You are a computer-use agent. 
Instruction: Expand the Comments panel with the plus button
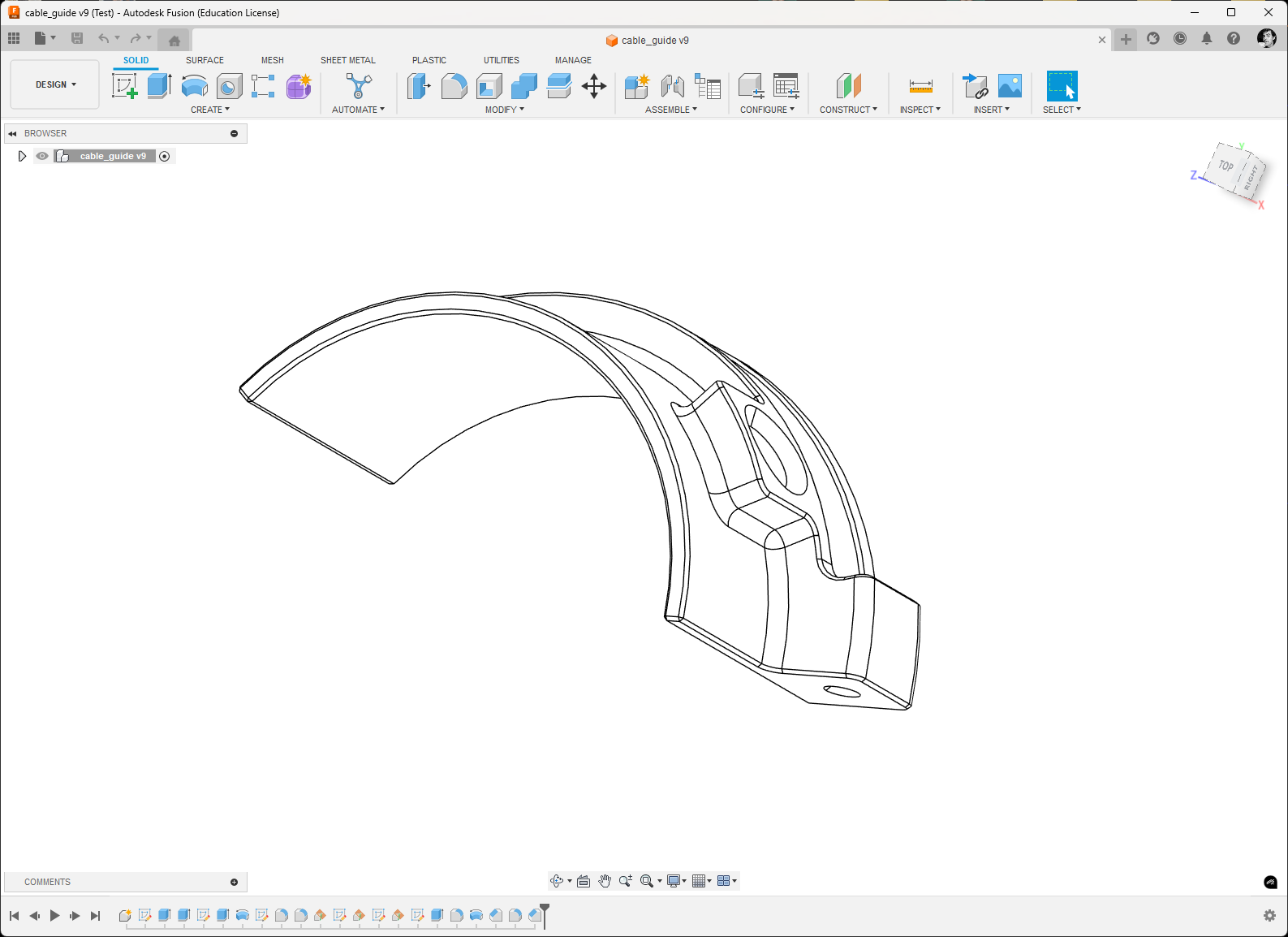235,882
